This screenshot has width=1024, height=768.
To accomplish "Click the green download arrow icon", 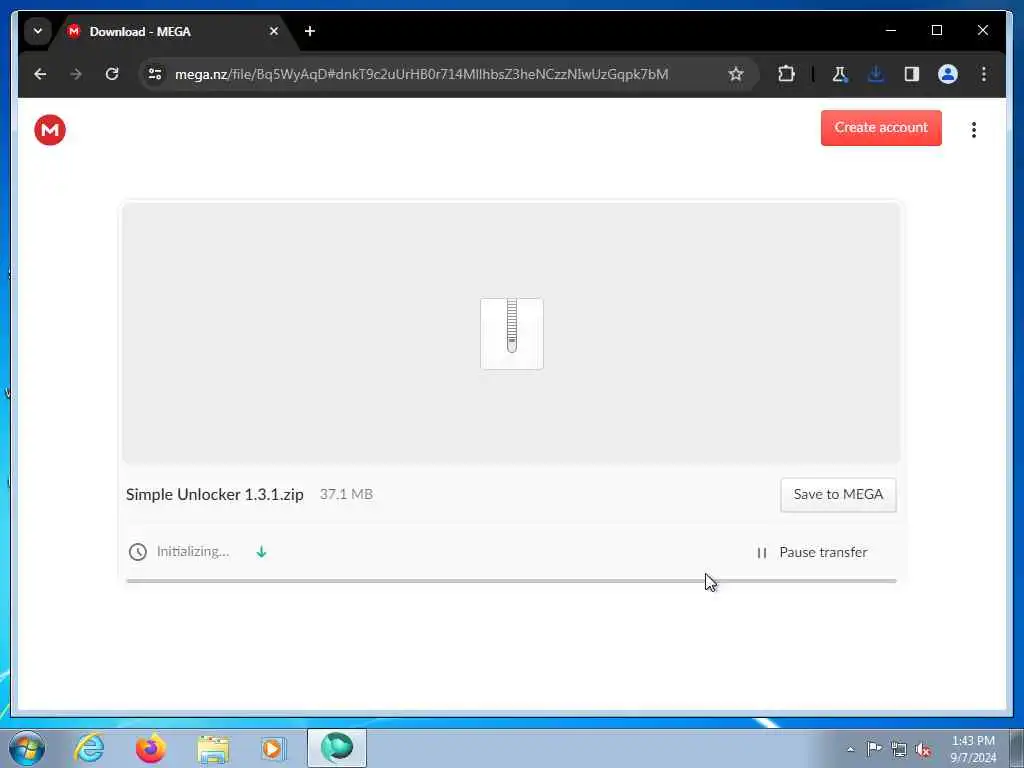I will [261, 552].
